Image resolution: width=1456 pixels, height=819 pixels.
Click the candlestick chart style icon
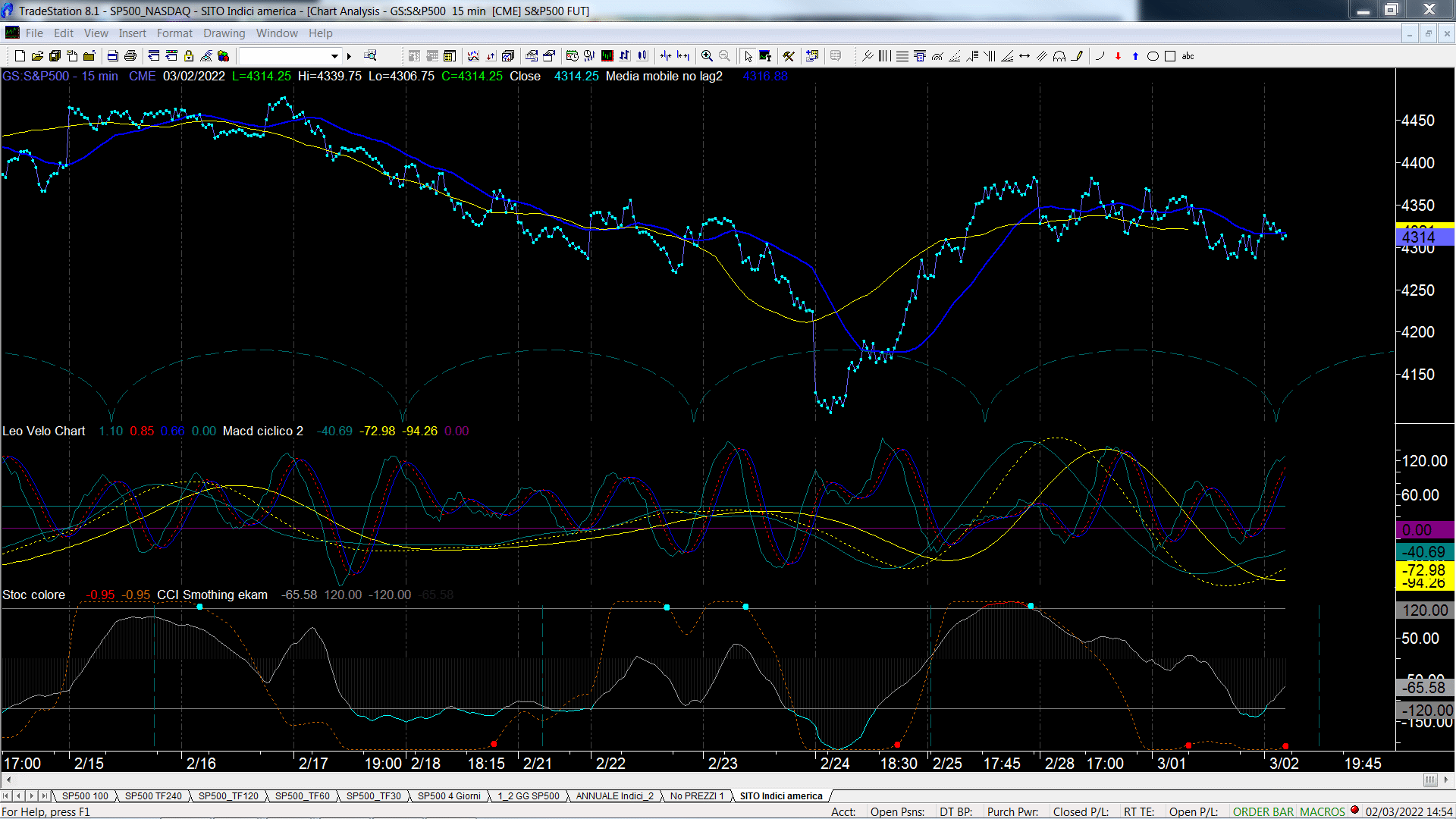pos(642,56)
